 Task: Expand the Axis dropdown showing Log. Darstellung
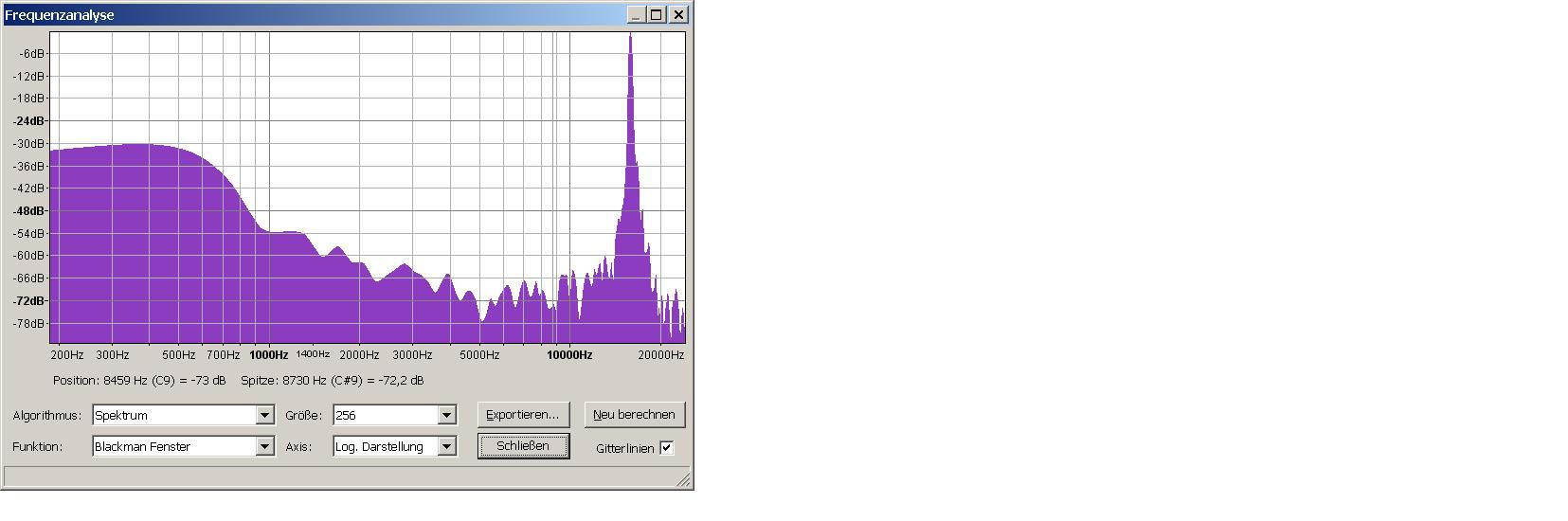click(446, 446)
